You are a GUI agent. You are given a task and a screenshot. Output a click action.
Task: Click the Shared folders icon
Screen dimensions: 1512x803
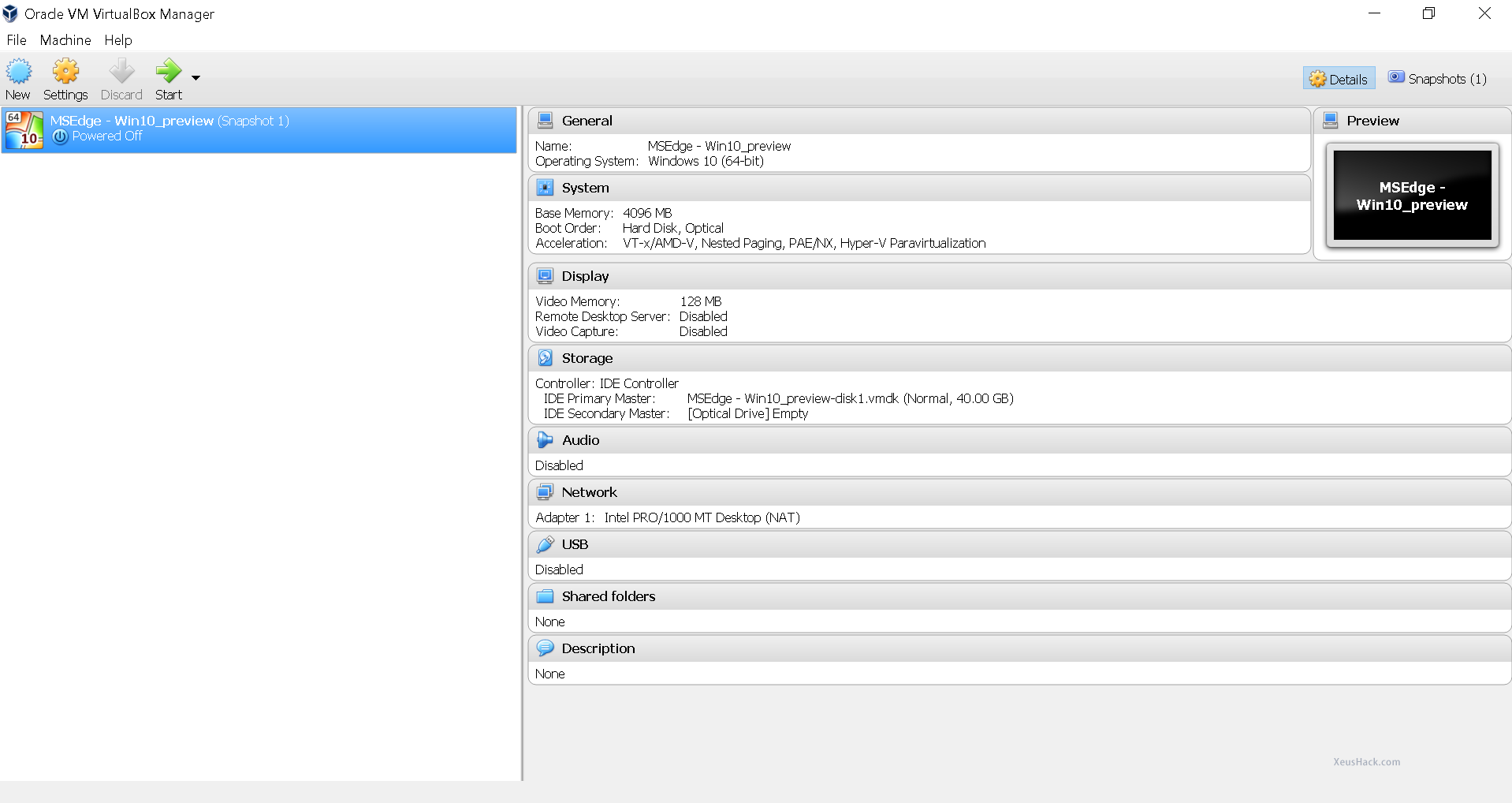click(x=545, y=596)
